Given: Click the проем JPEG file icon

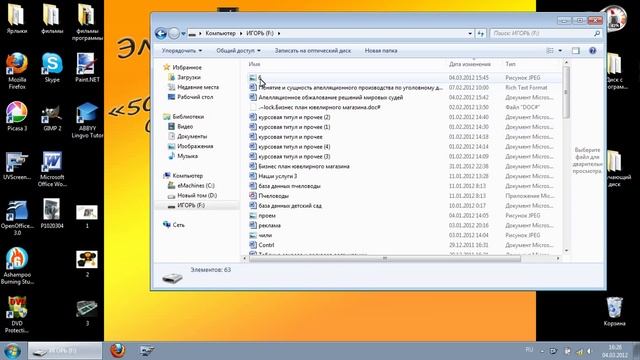Looking at the screenshot, I should (253, 216).
